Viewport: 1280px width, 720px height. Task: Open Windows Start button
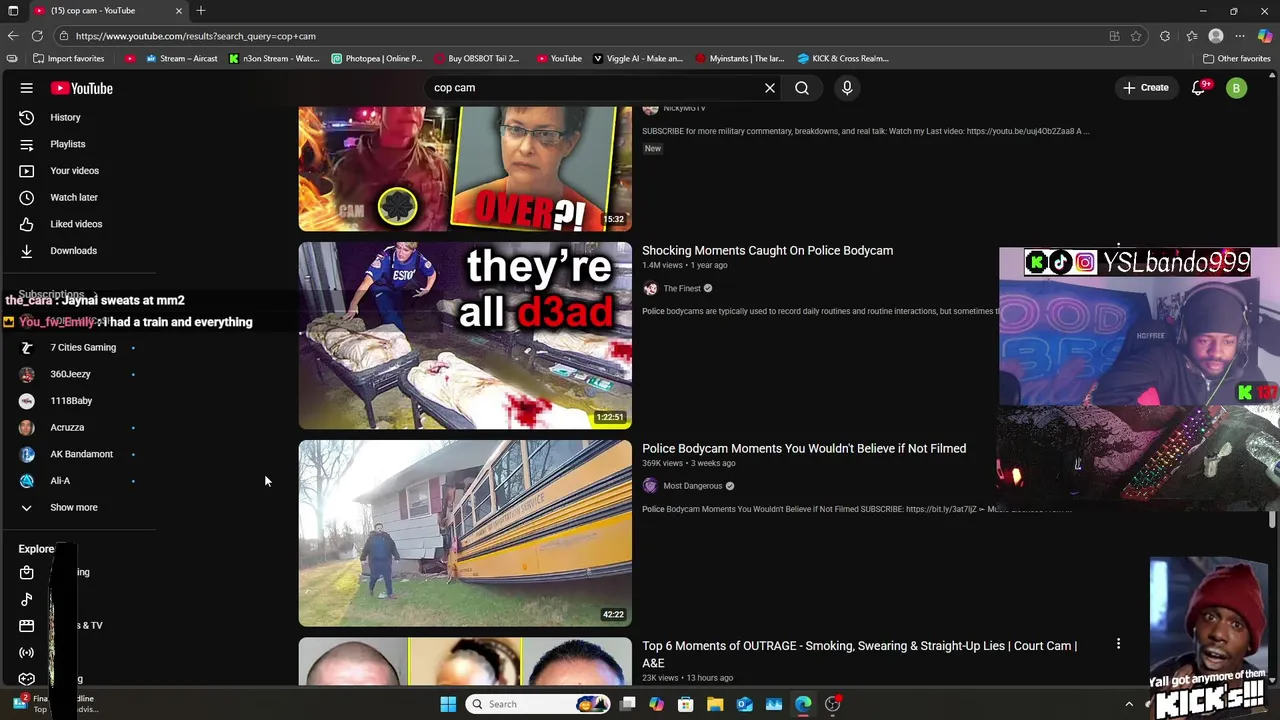pos(448,704)
